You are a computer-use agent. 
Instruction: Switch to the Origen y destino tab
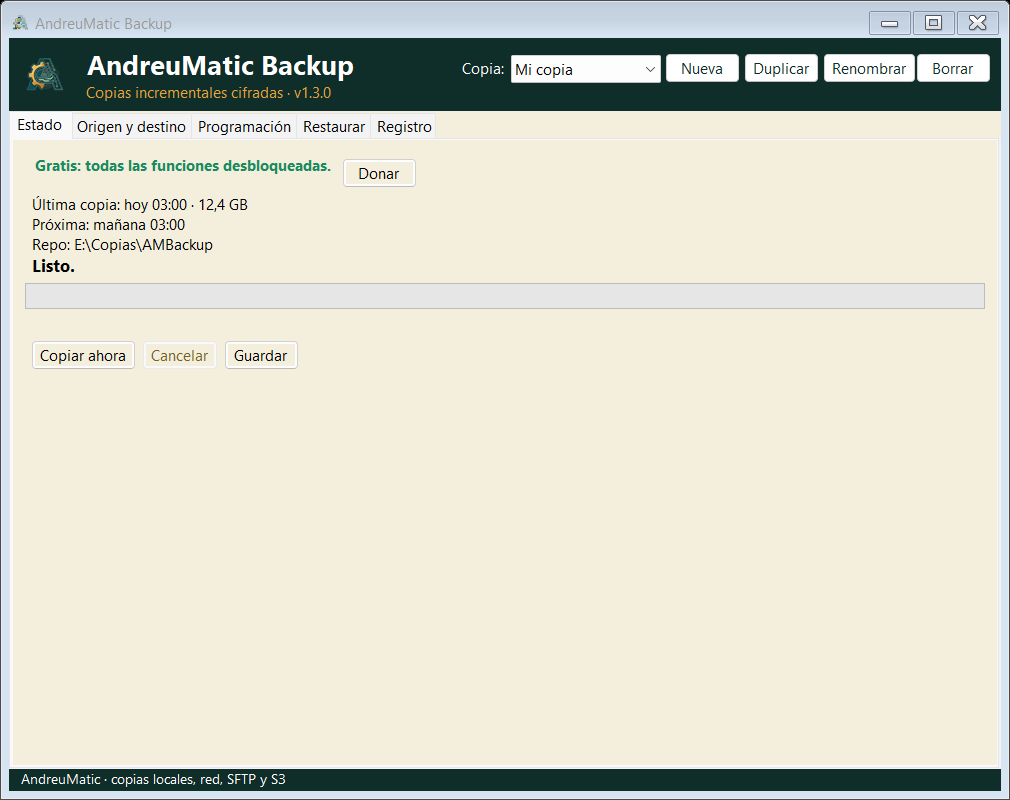(131, 127)
